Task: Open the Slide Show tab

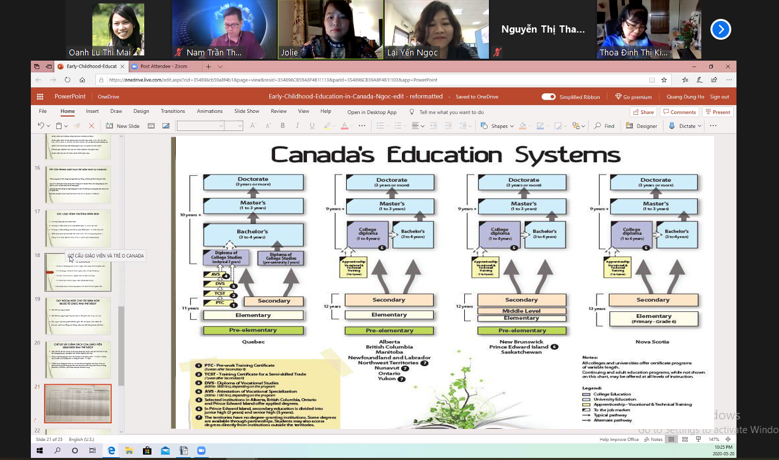Action: click(246, 111)
